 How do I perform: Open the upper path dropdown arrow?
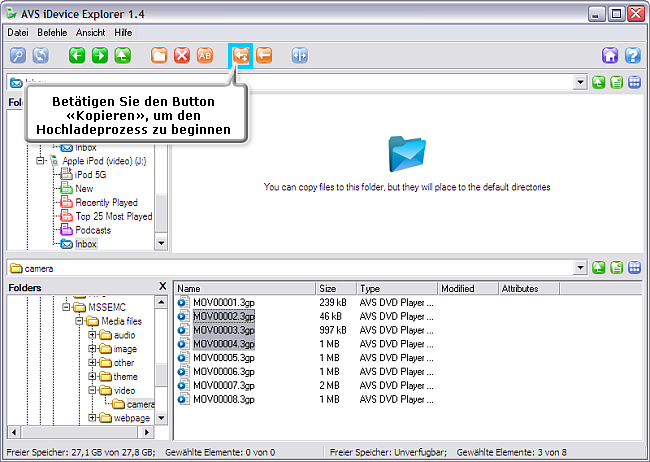(x=580, y=83)
